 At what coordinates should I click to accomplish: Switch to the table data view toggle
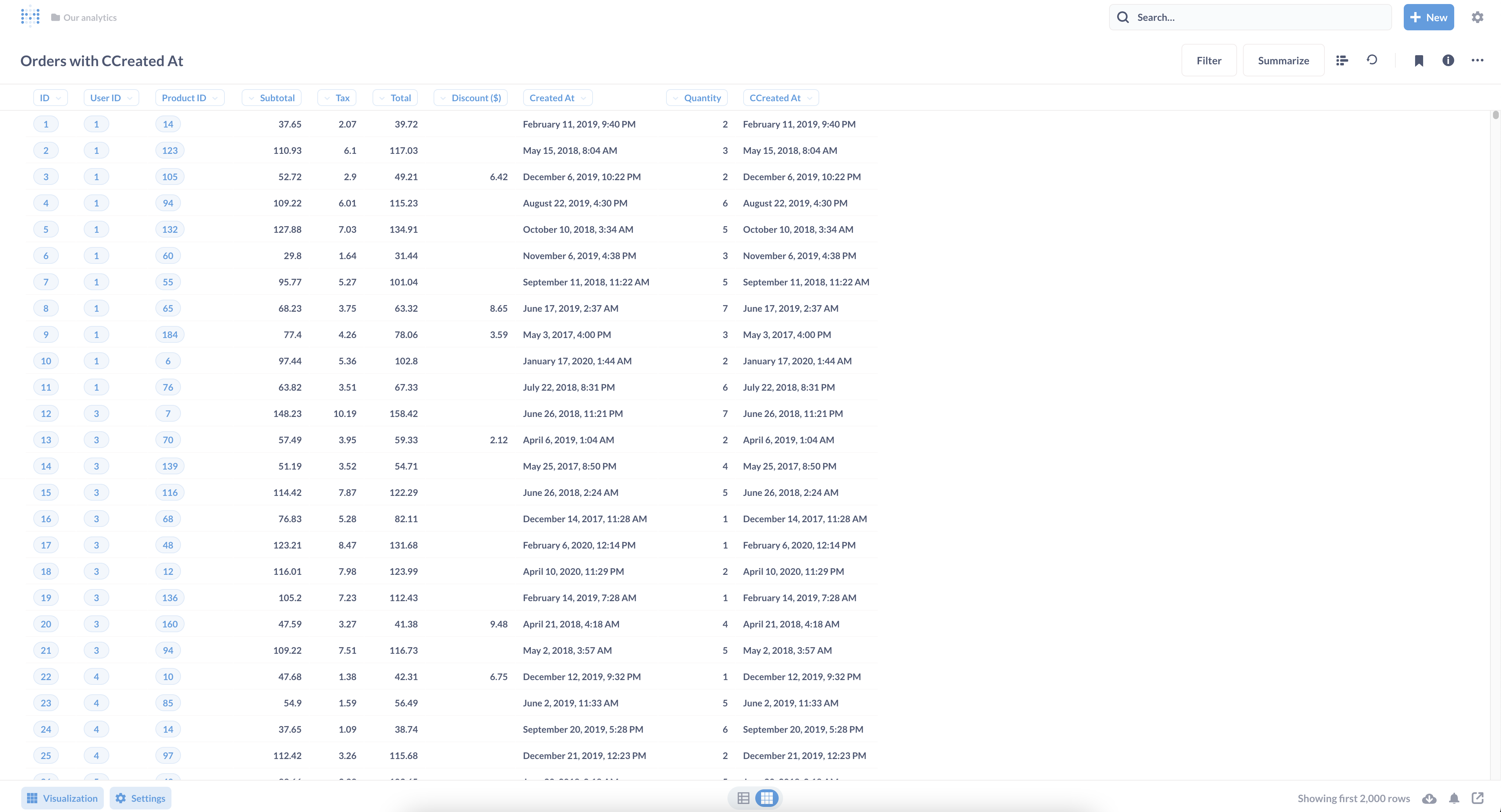coord(744,798)
